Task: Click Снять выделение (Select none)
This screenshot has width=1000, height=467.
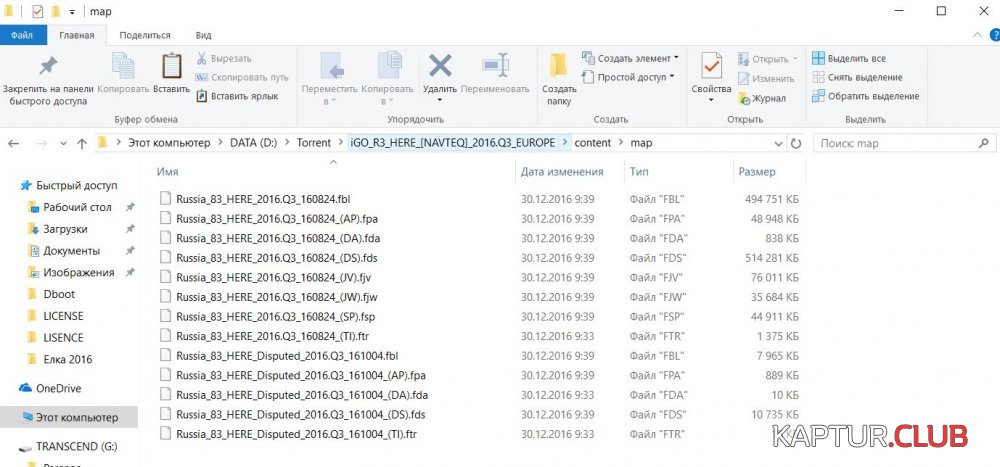Action: 857,77
